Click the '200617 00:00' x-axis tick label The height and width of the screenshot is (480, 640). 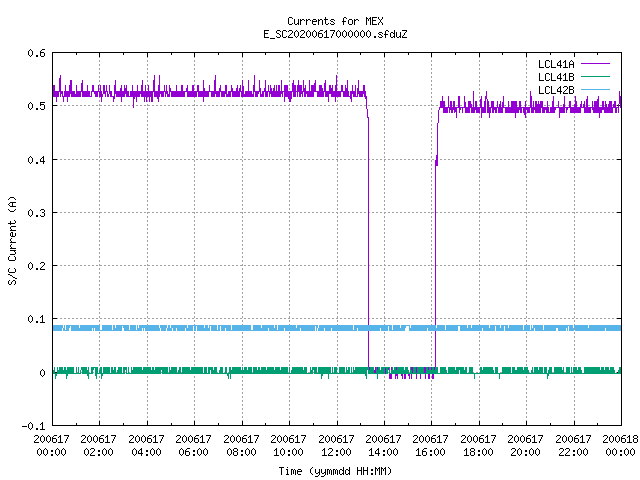tap(51, 445)
